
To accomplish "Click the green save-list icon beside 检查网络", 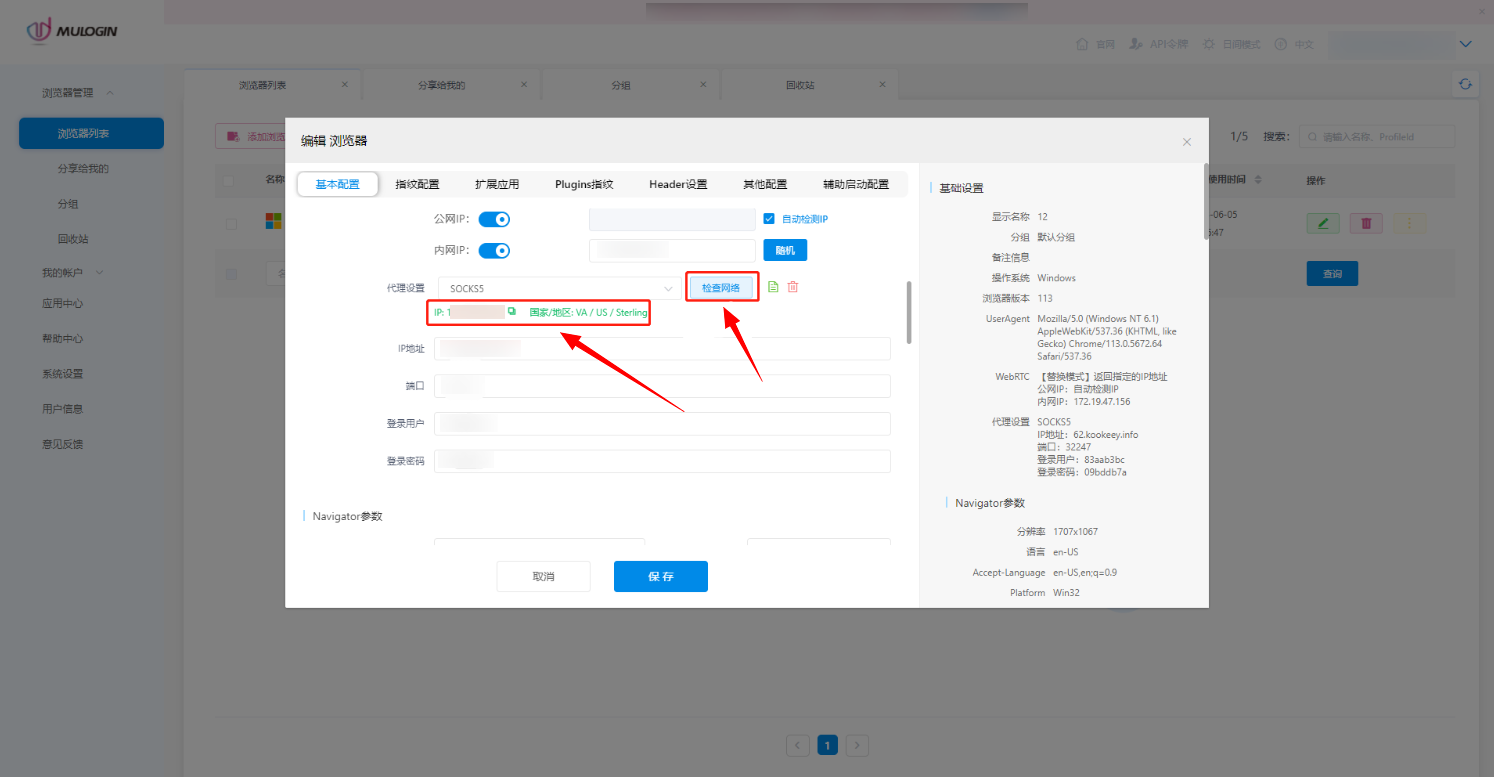I will point(771,287).
